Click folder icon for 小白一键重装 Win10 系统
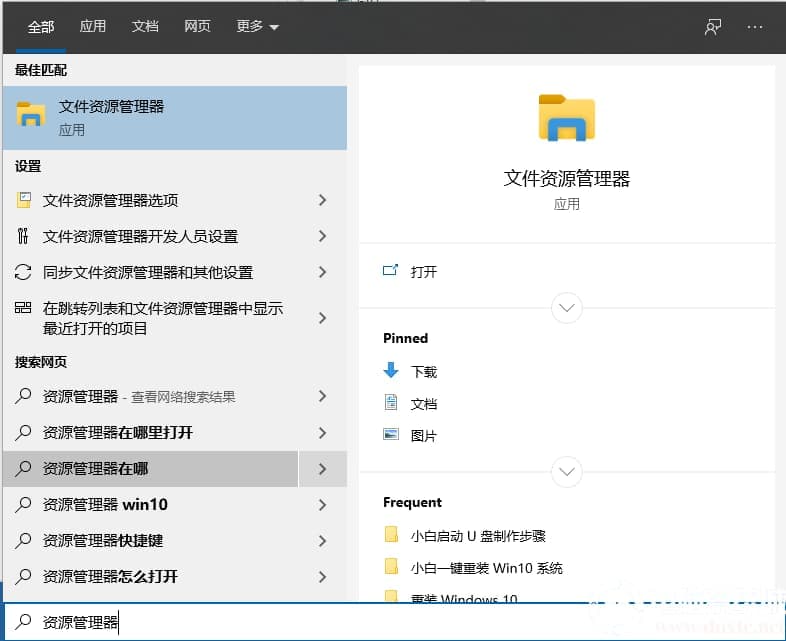The height and width of the screenshot is (641, 786). click(391, 567)
